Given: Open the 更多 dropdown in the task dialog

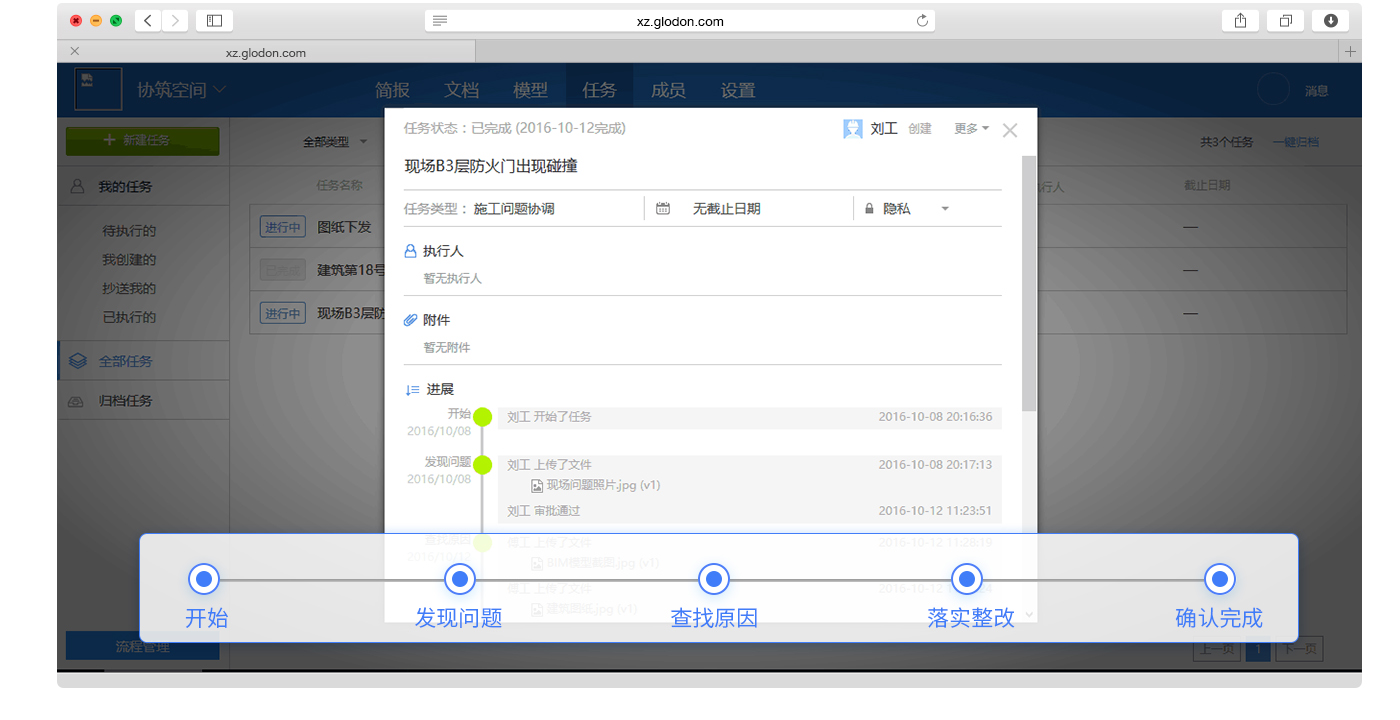Looking at the screenshot, I should [x=969, y=128].
